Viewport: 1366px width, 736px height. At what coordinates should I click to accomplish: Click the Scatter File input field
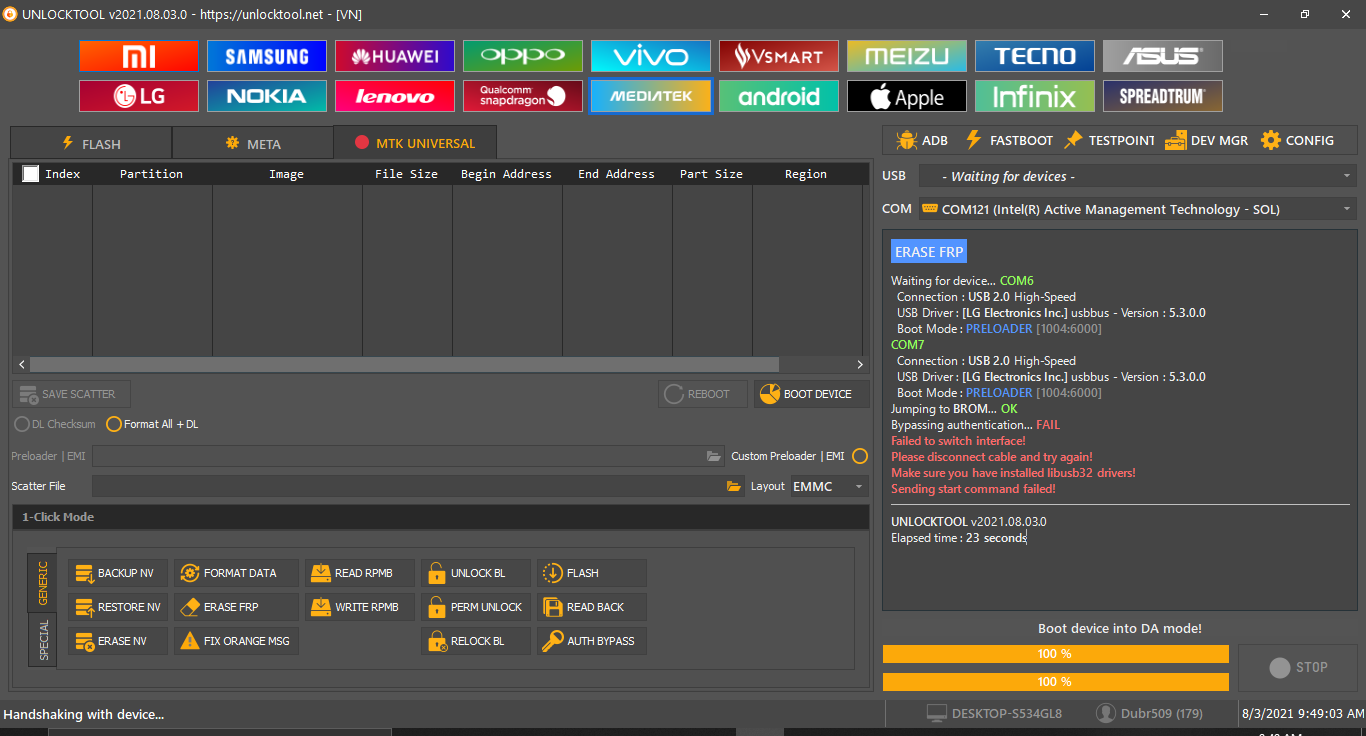419,486
